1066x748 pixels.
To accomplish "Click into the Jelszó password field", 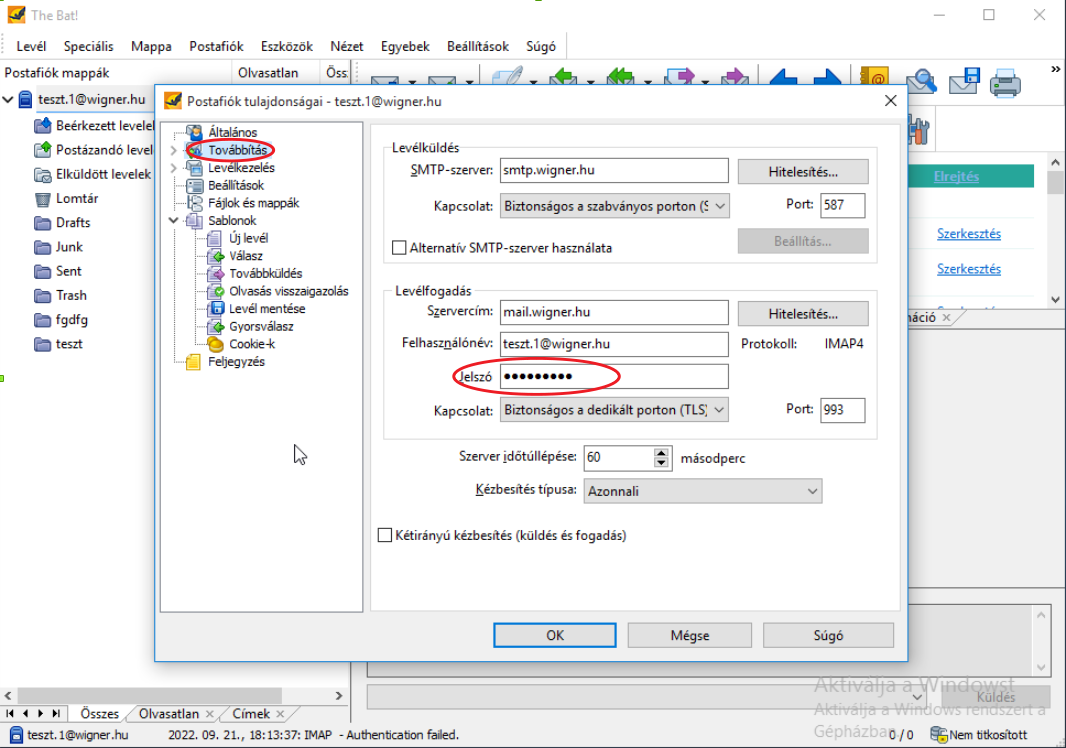I will [614, 376].
